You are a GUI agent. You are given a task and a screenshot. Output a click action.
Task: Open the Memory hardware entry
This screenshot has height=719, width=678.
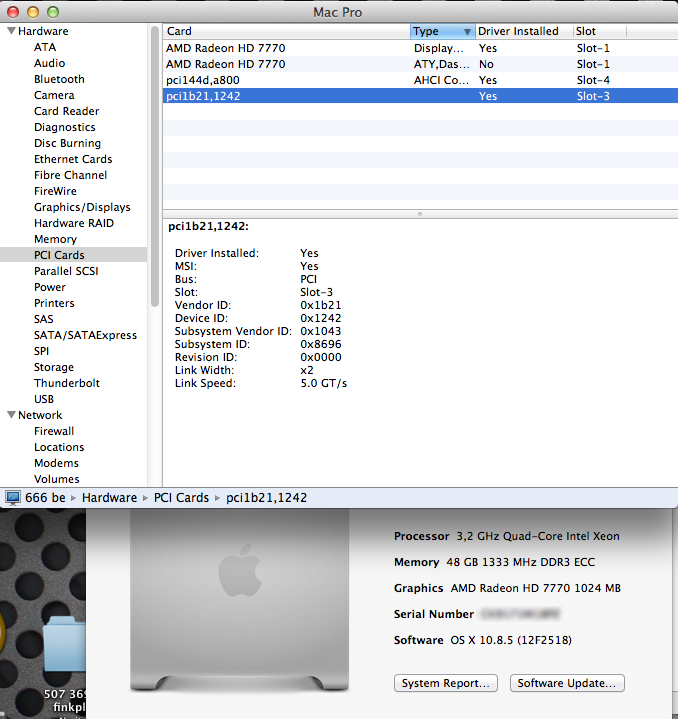[55, 239]
